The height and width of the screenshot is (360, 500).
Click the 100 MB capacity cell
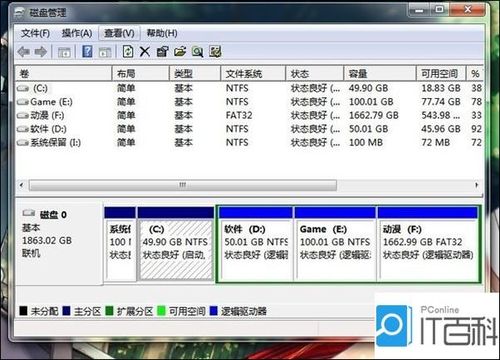366,143
